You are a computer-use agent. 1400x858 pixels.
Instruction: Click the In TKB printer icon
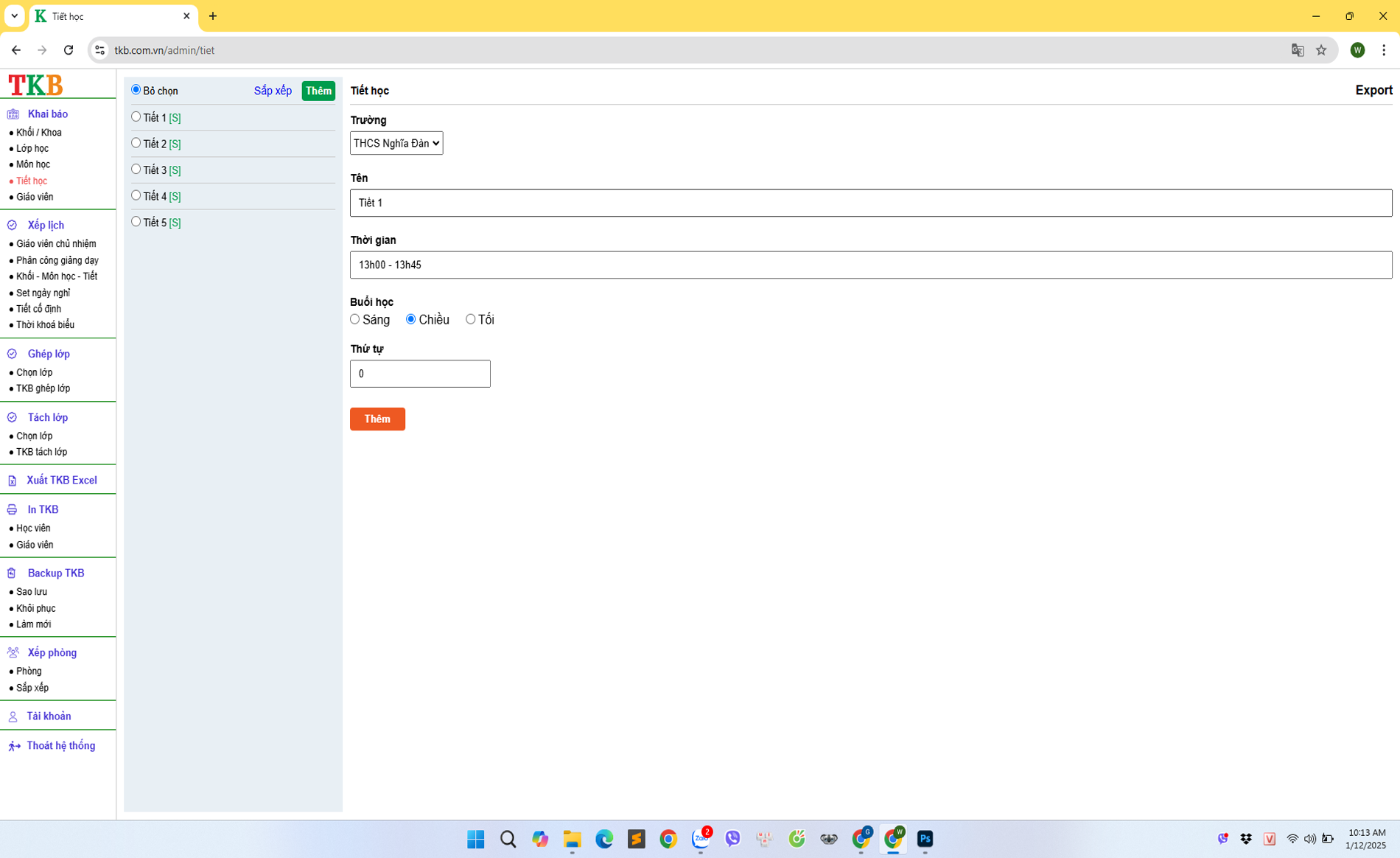pyautogui.click(x=12, y=510)
